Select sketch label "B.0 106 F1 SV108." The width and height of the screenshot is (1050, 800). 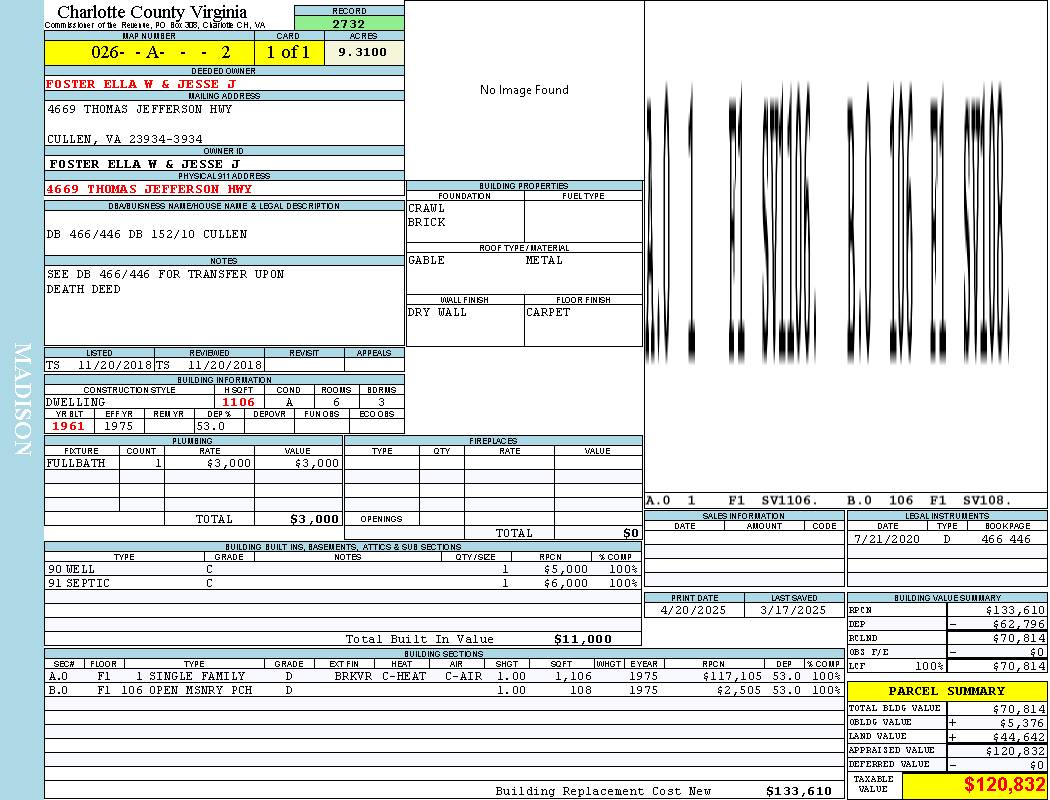point(929,501)
